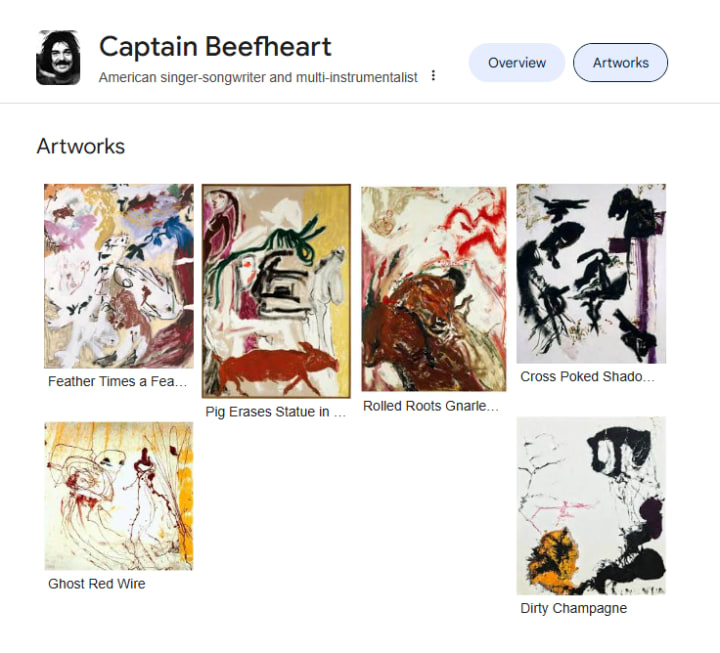
Task: Open the Feather Times a Feather painting thumbnail
Action: pos(119,276)
